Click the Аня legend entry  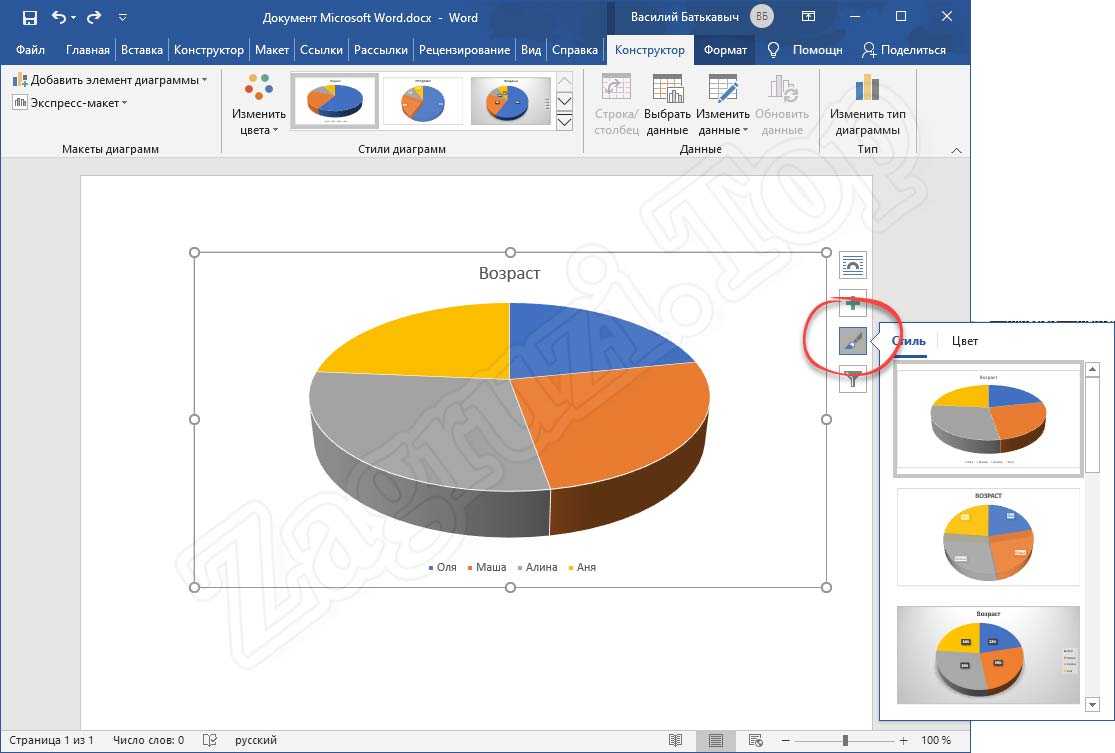click(582, 567)
